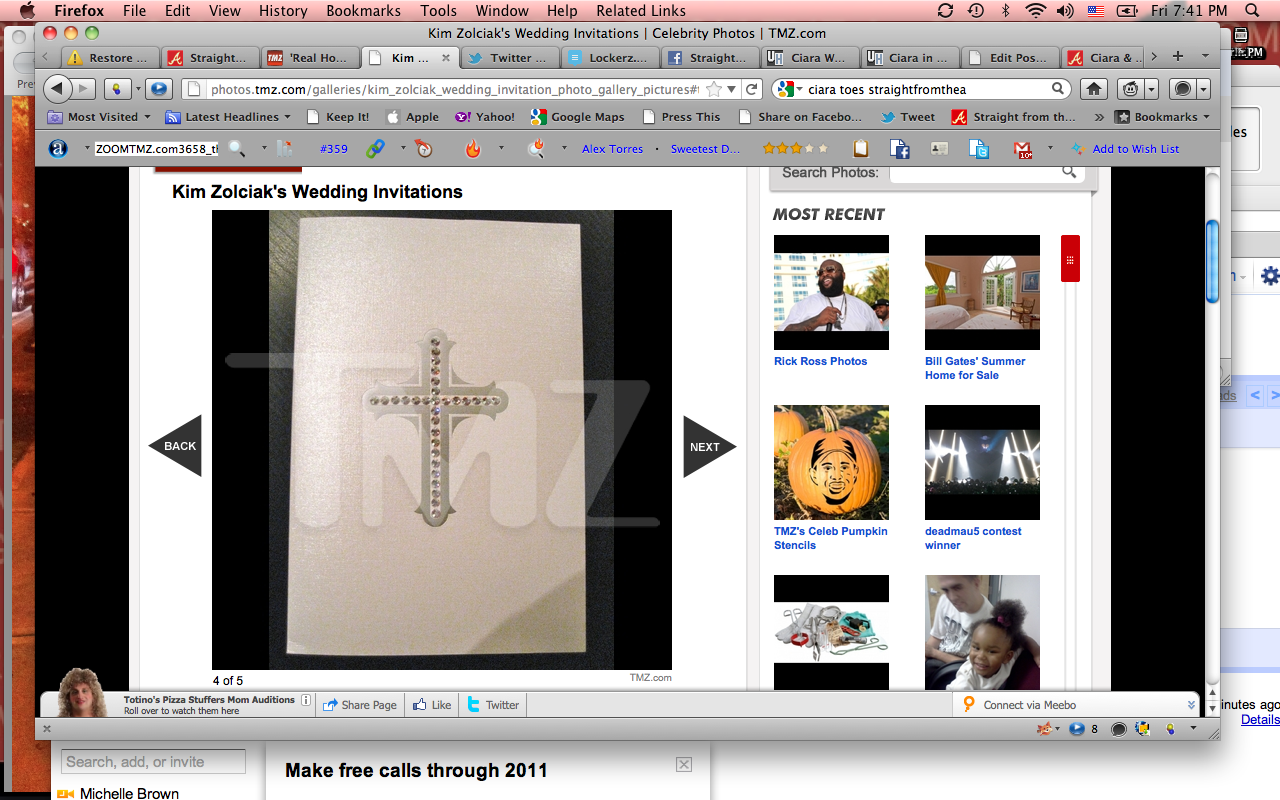This screenshot has height=800, width=1280.
Task: Click the Gmail icon in the toolbar
Action: pos(1023,149)
